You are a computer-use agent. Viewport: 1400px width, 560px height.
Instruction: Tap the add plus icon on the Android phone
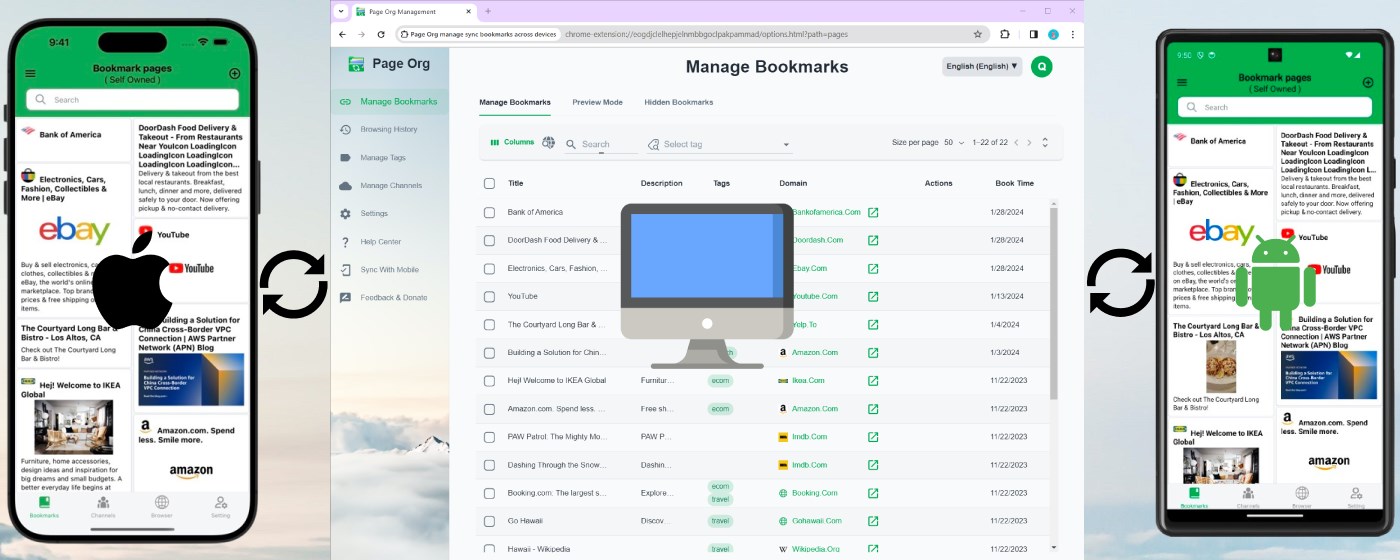(1368, 82)
